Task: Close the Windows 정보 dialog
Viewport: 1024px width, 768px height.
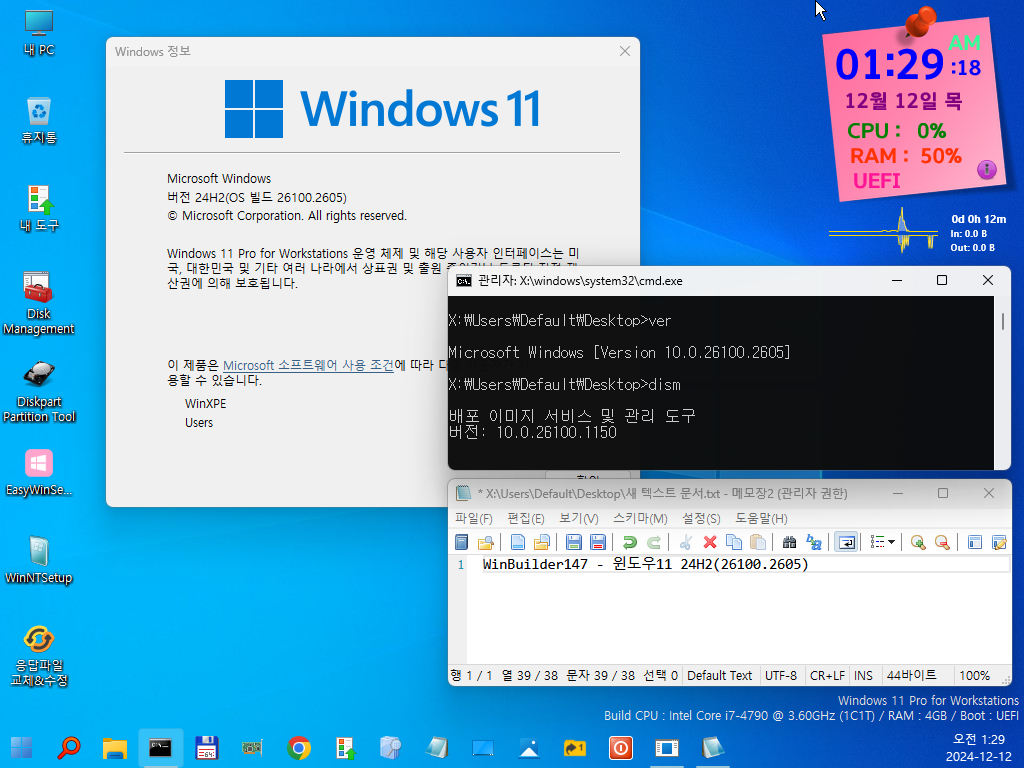Action: [x=624, y=51]
